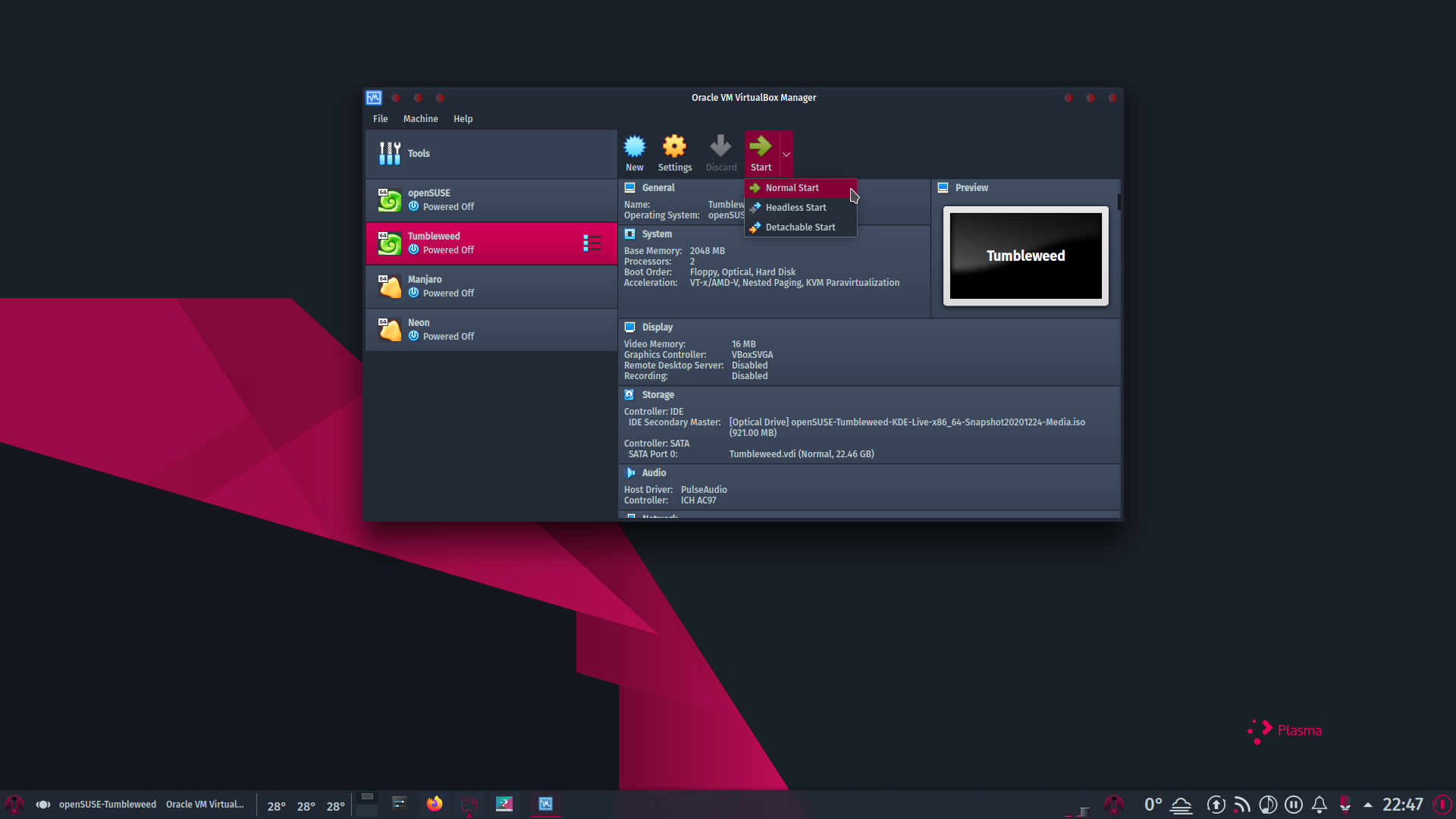This screenshot has width=1456, height=819.
Task: Click the weather widget in system tray
Action: click(1168, 805)
